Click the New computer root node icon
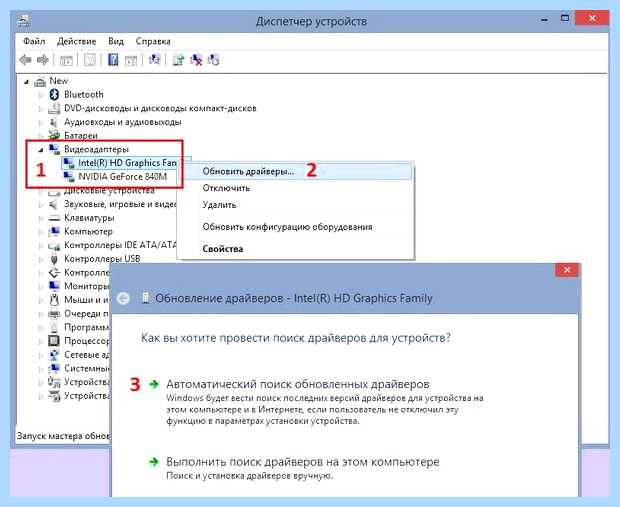620x507 pixels. [x=40, y=81]
